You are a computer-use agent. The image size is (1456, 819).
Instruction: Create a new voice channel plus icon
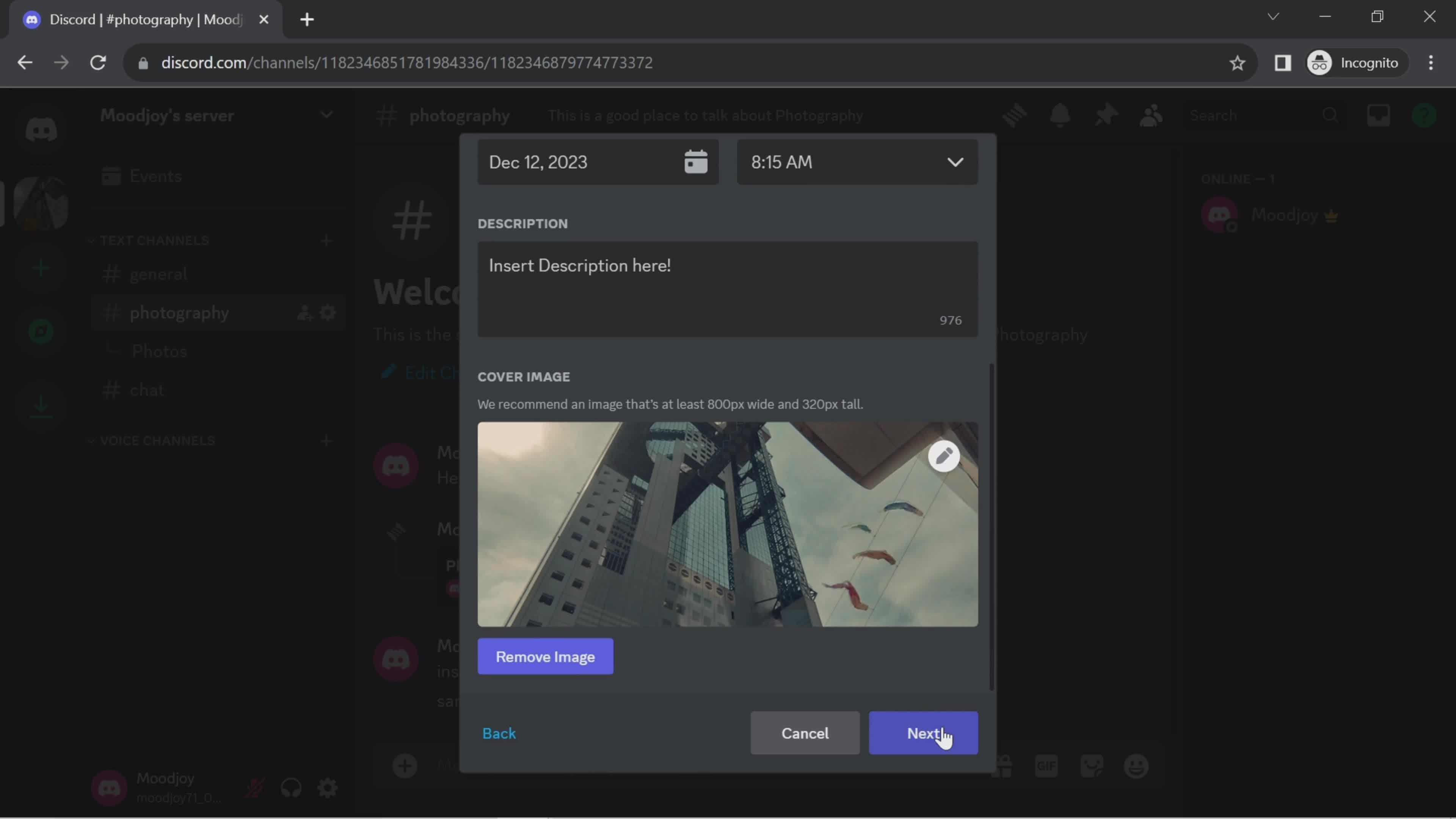tap(326, 440)
